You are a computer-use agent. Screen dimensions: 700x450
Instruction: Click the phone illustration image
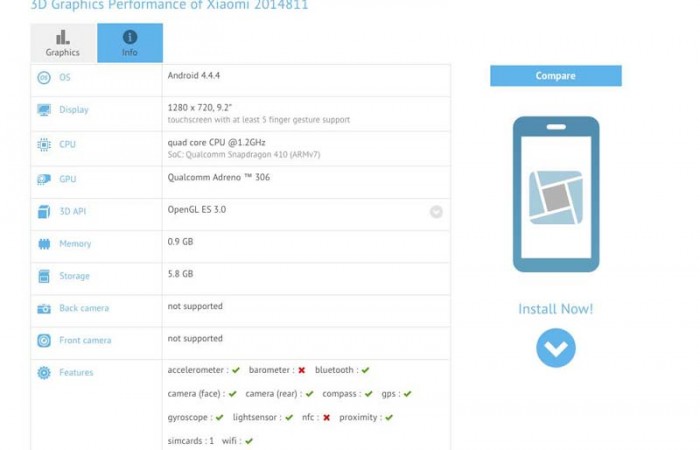click(555, 195)
